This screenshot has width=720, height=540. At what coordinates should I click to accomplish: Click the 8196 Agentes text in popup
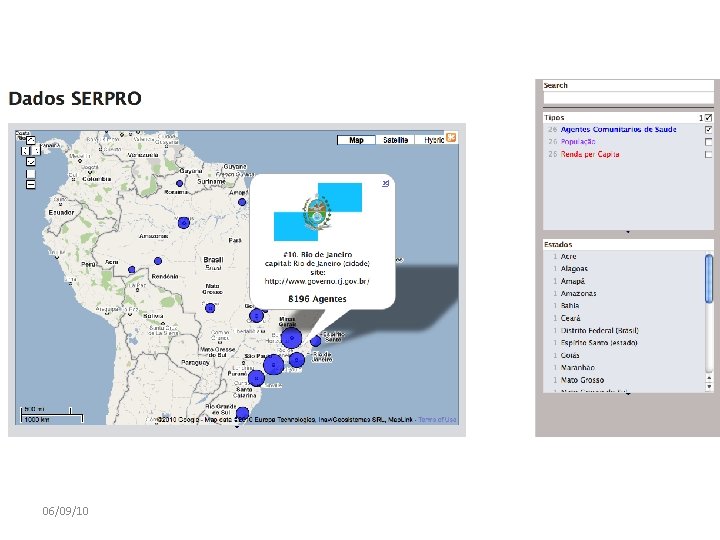[317, 299]
